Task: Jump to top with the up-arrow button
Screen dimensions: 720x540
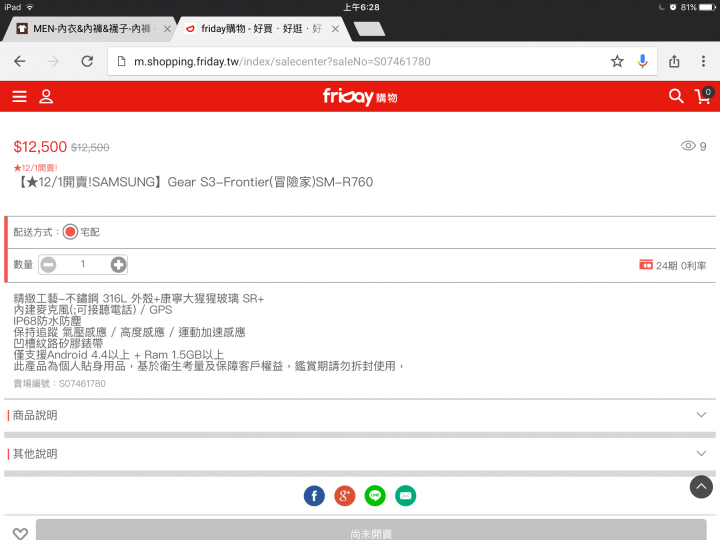Action: [x=701, y=487]
